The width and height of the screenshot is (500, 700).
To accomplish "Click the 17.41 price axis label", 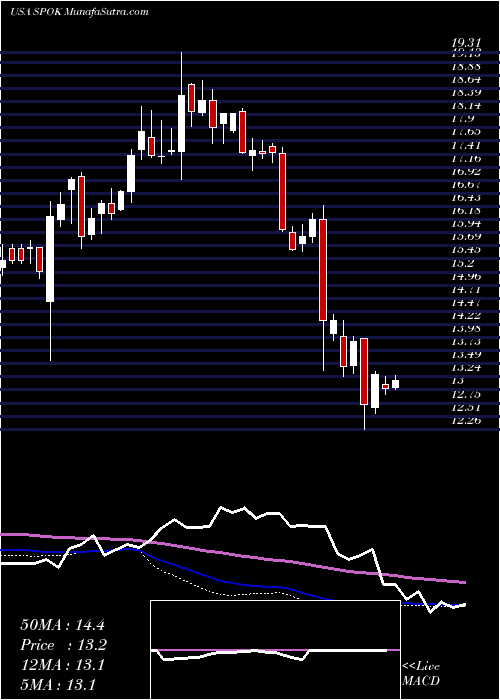I will [466, 145].
